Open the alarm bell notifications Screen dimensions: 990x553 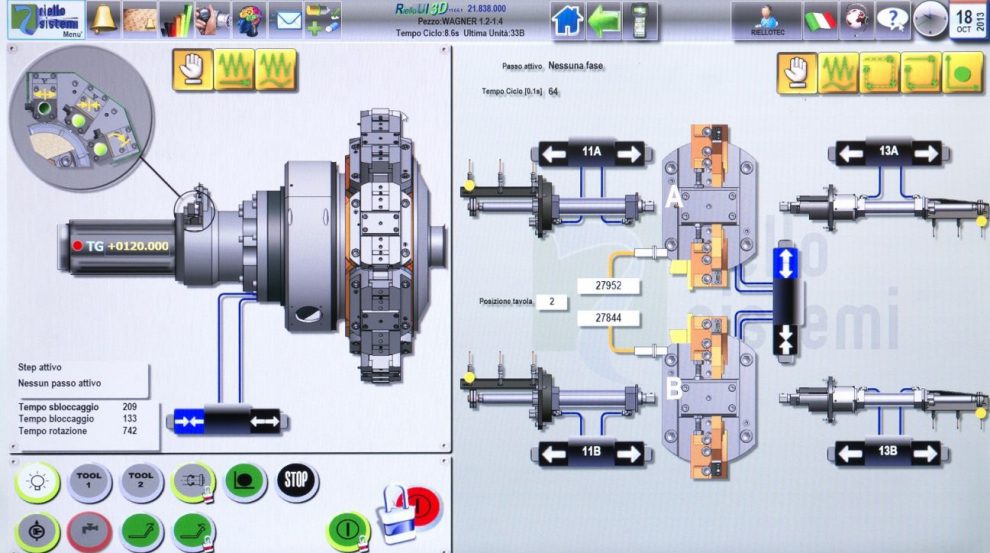103,20
